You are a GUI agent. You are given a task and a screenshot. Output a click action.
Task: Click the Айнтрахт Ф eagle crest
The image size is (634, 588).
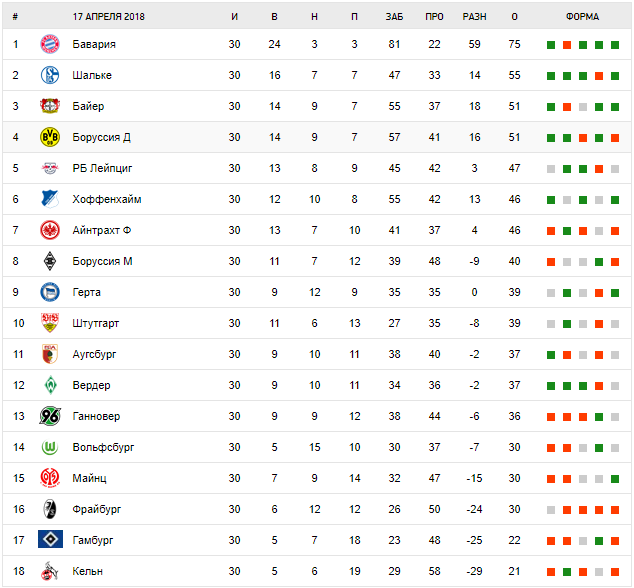pos(50,230)
